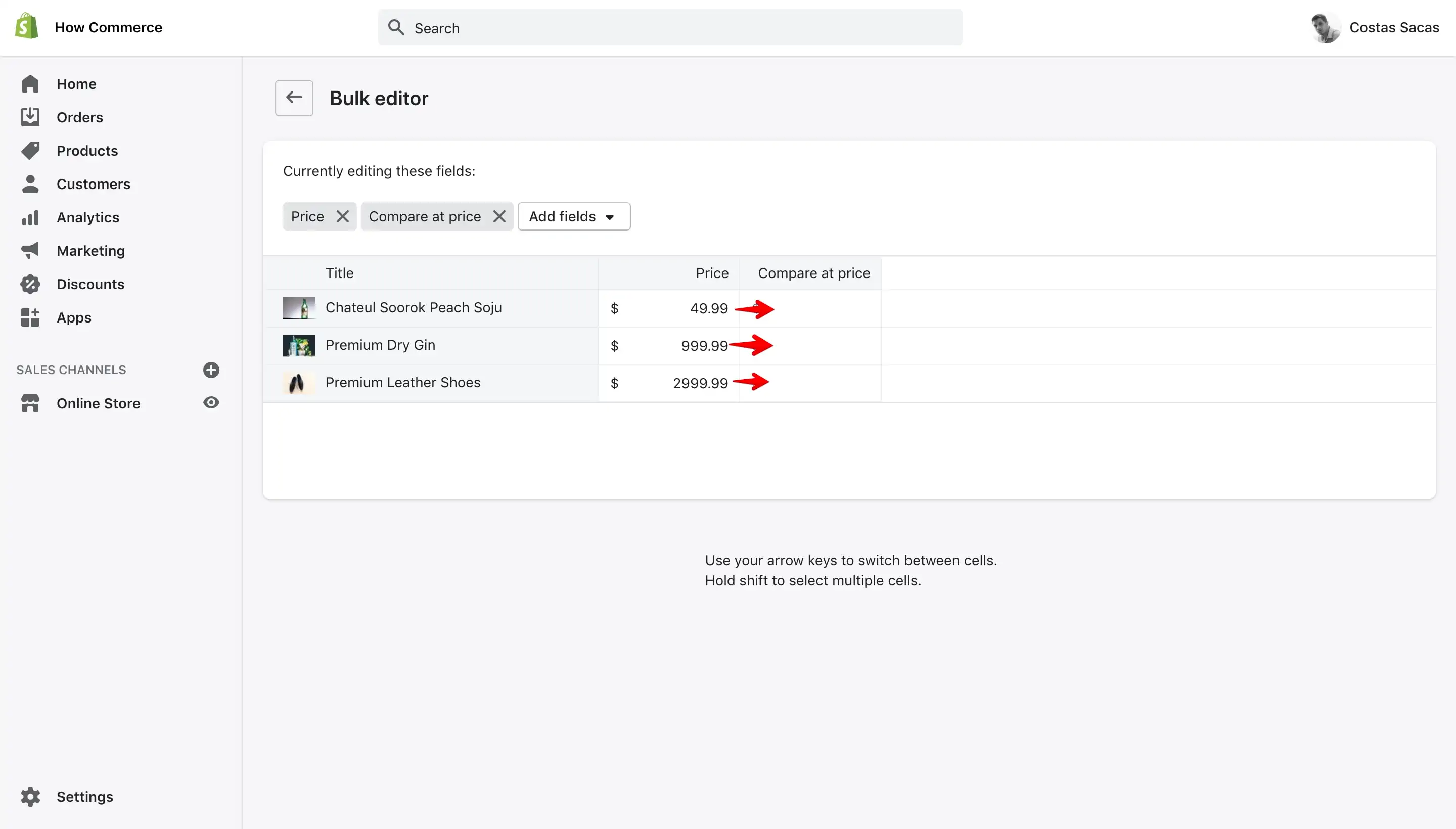The height and width of the screenshot is (829, 1456).
Task: Open the Customers menu item
Action: tap(94, 184)
